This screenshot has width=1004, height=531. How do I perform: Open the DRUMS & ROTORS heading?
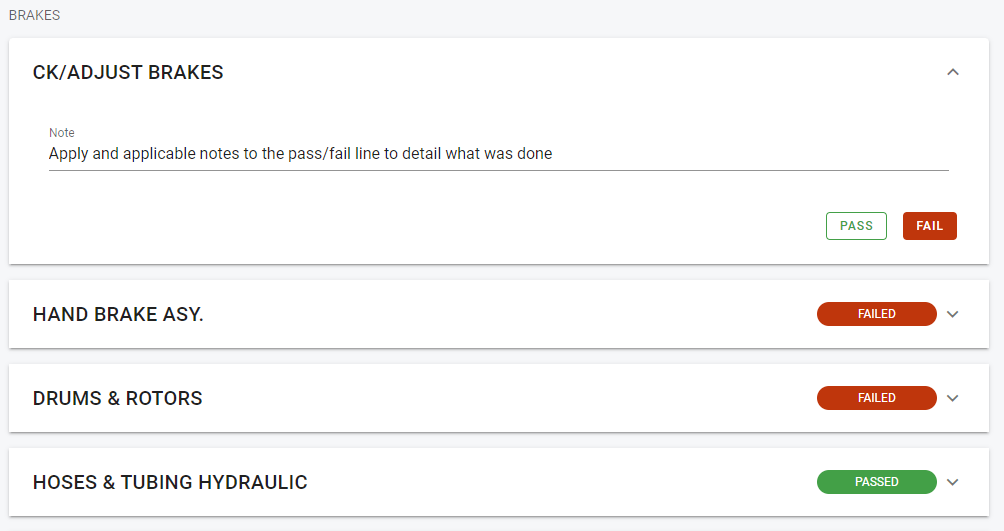118,398
